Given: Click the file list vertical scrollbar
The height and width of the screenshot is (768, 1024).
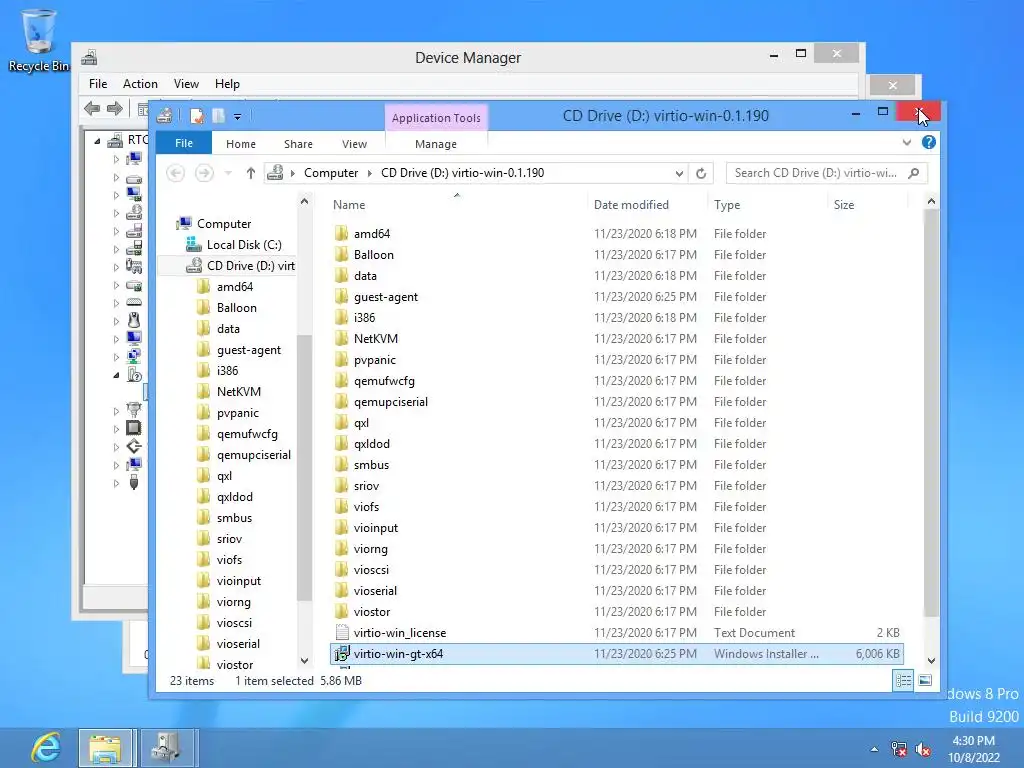Looking at the screenshot, I should pos(931,411).
